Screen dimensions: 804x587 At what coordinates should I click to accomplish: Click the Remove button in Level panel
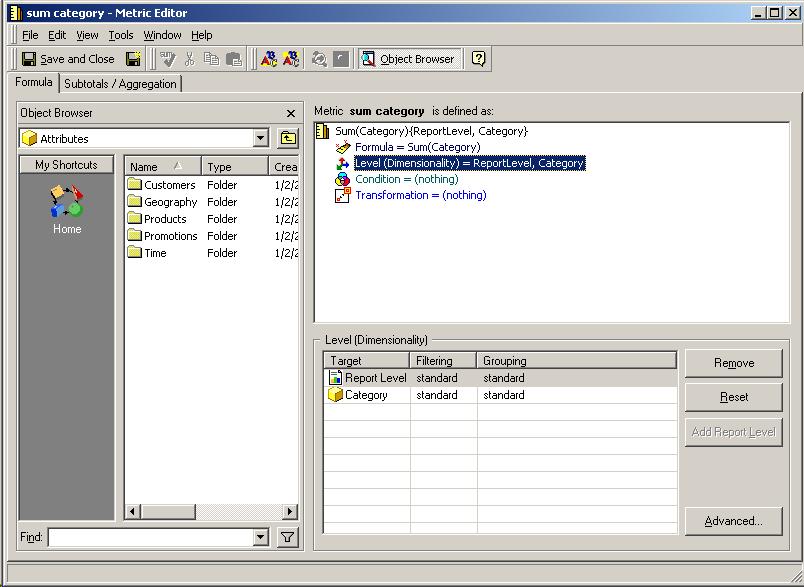pyautogui.click(x=733, y=362)
